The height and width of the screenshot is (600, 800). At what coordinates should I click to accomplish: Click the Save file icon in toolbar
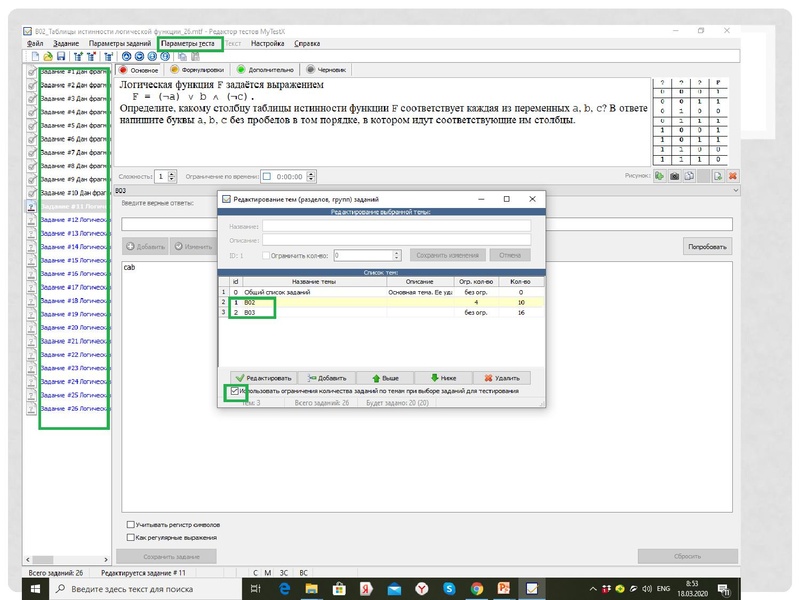point(62,57)
